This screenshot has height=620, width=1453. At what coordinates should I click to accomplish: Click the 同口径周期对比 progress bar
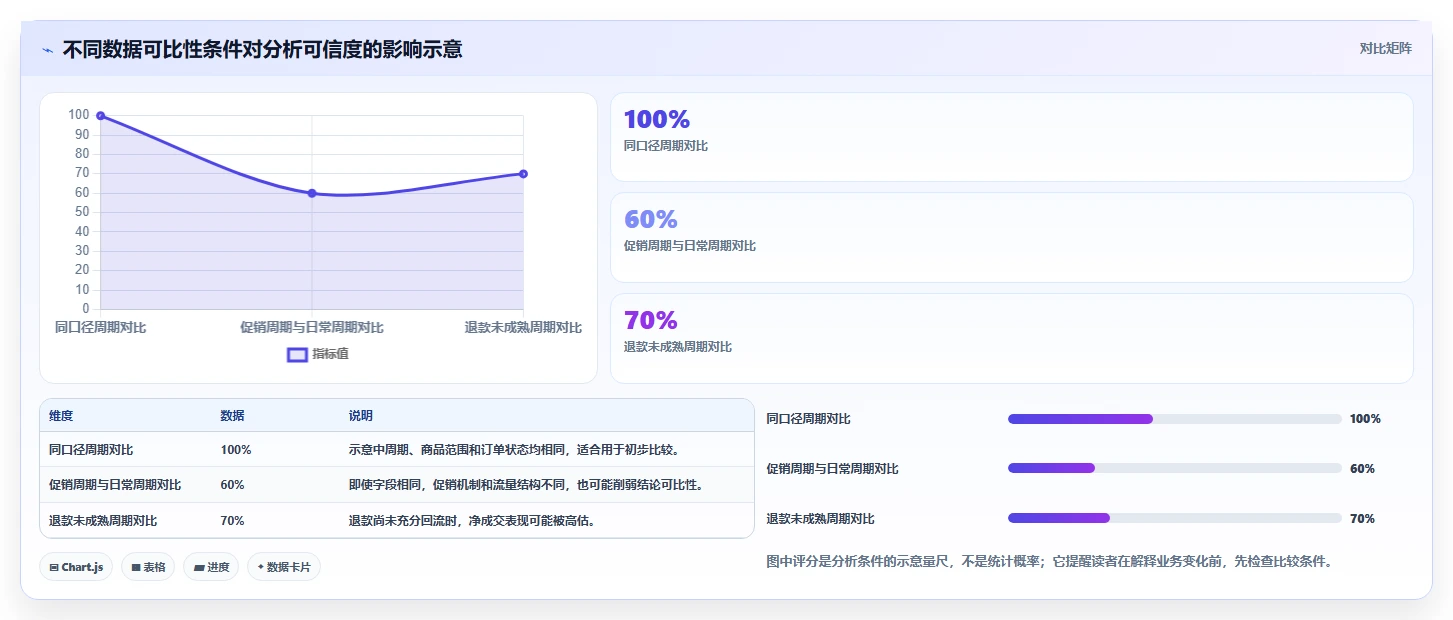point(1175,419)
